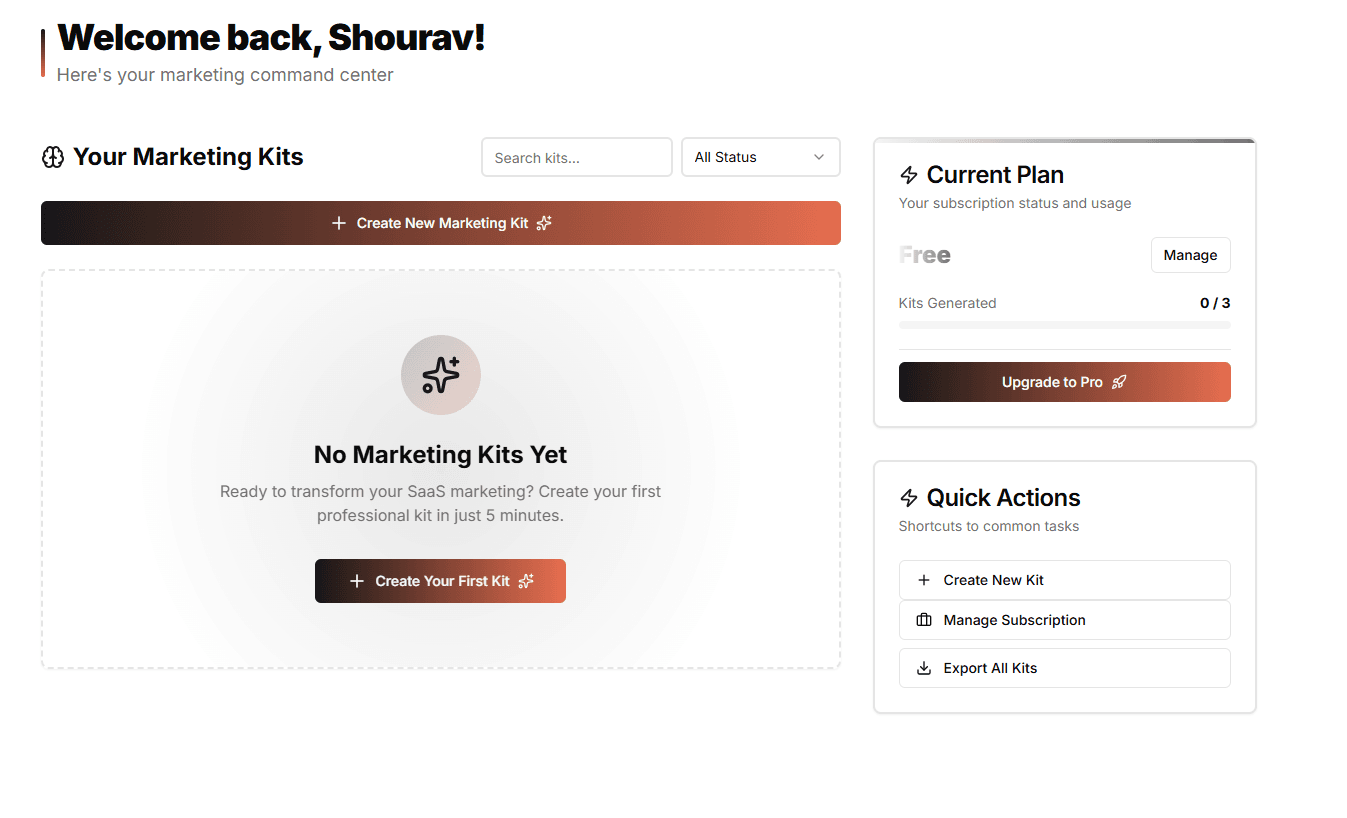Click the Kits Generated progress bar
Viewport: 1347px width, 818px height.
pos(1064,325)
